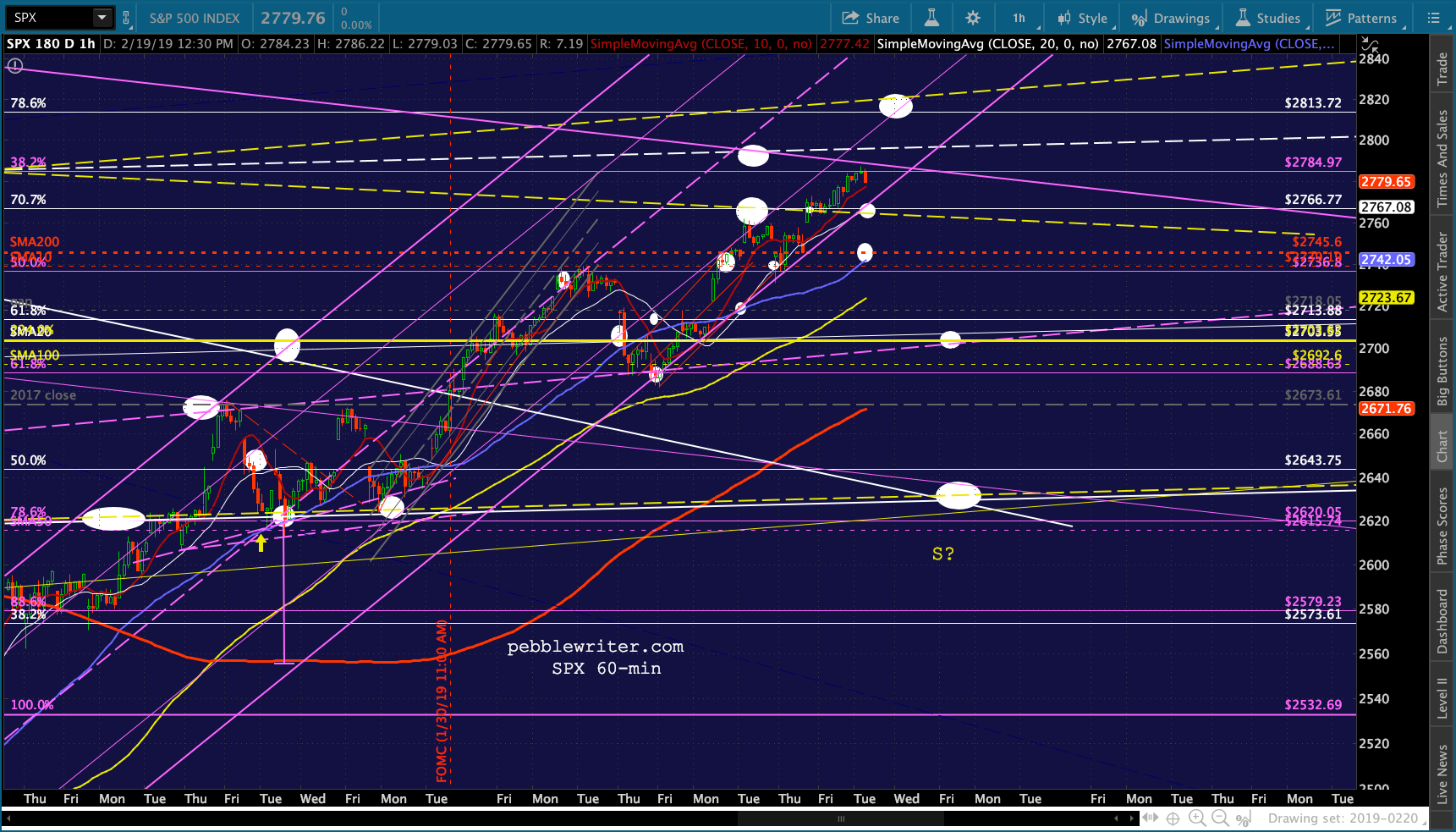Image resolution: width=1456 pixels, height=832 pixels.
Task: Open the Style menu
Action: coord(1082,18)
